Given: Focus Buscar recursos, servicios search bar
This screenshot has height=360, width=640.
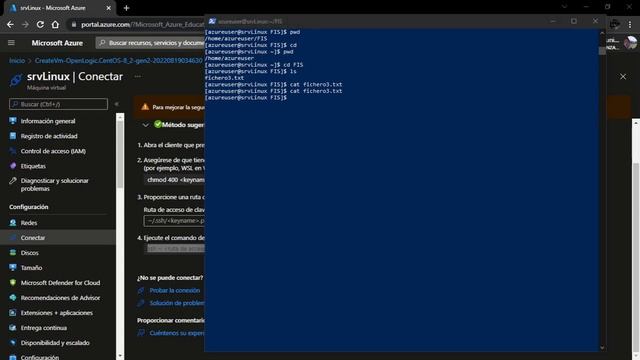Looking at the screenshot, I should 150,43.
